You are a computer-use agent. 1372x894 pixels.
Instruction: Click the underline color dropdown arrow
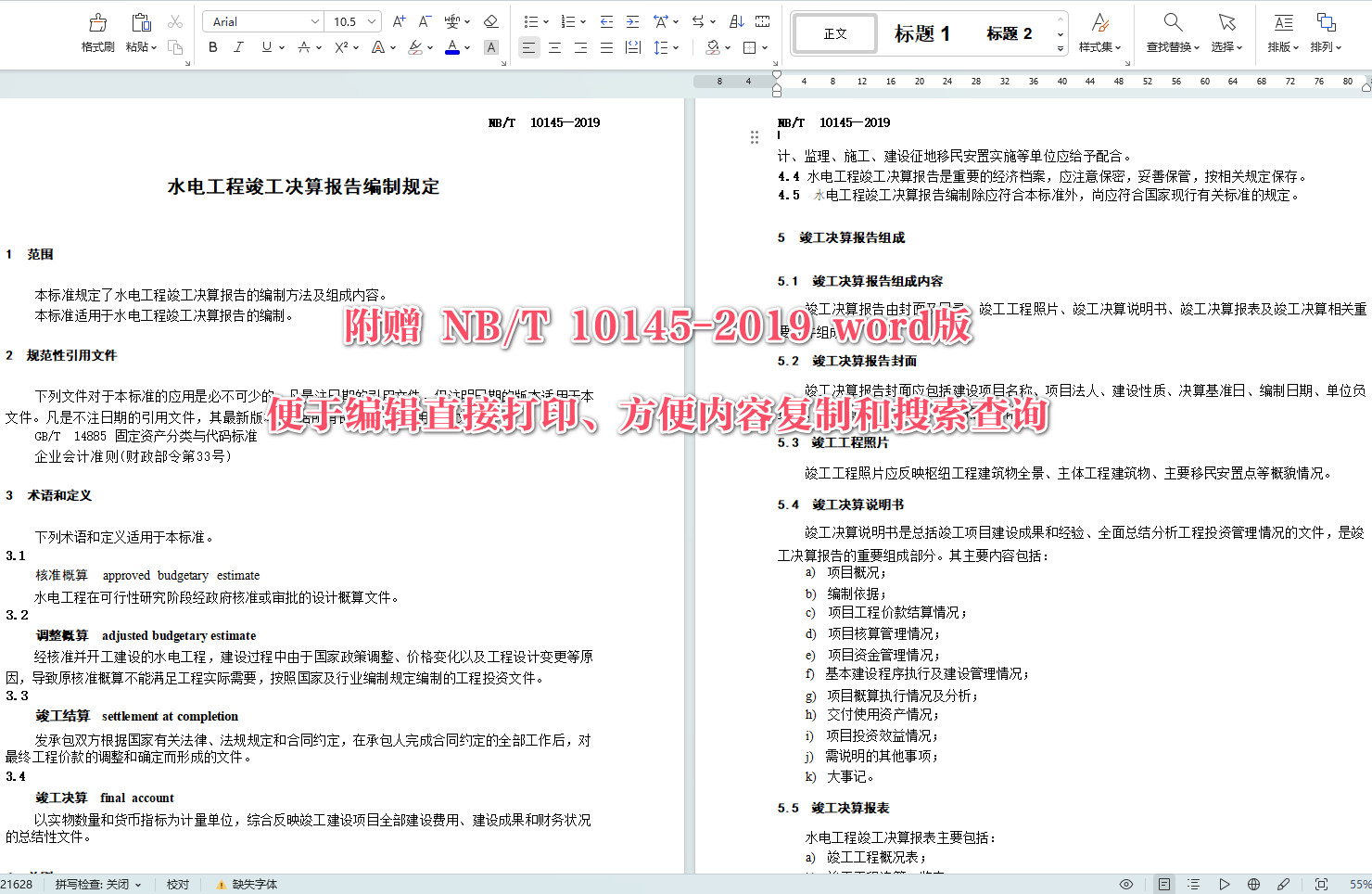point(280,47)
